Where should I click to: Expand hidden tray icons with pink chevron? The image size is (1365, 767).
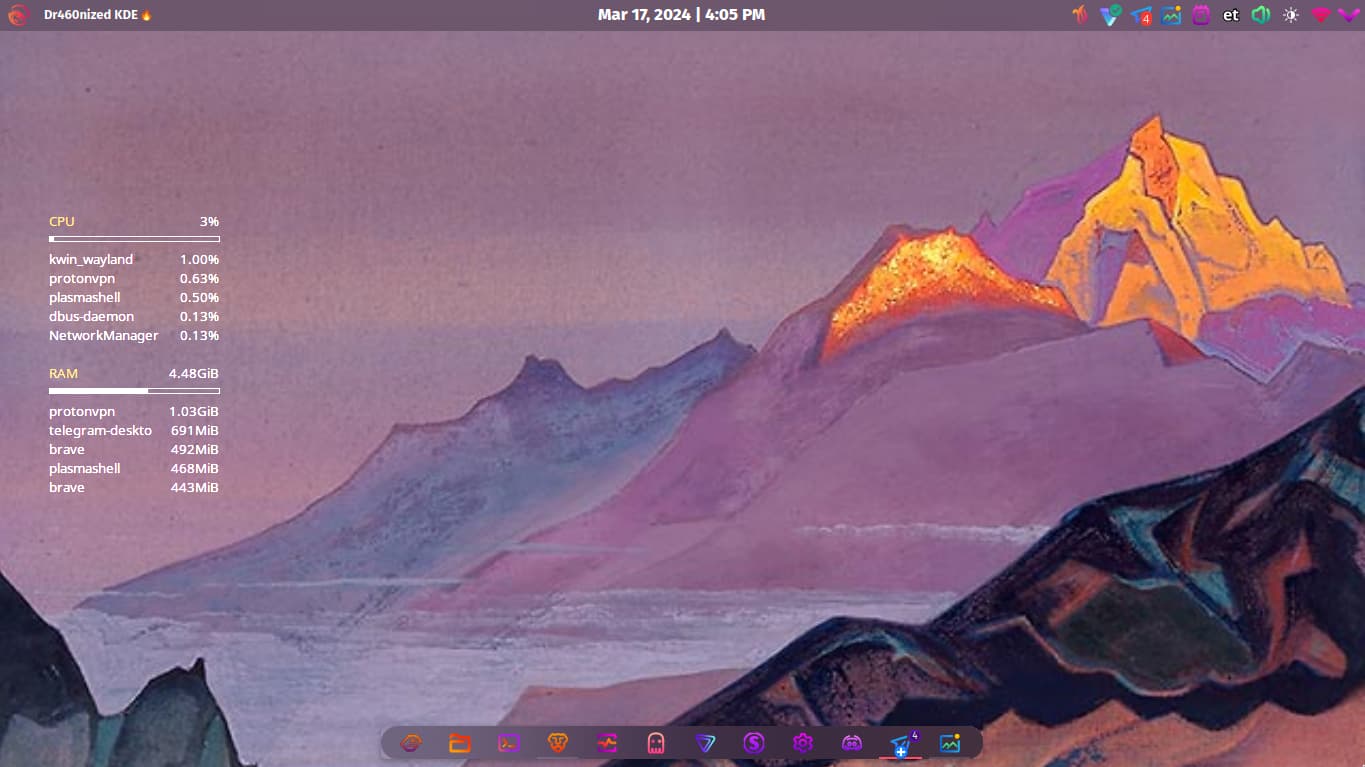click(1349, 15)
